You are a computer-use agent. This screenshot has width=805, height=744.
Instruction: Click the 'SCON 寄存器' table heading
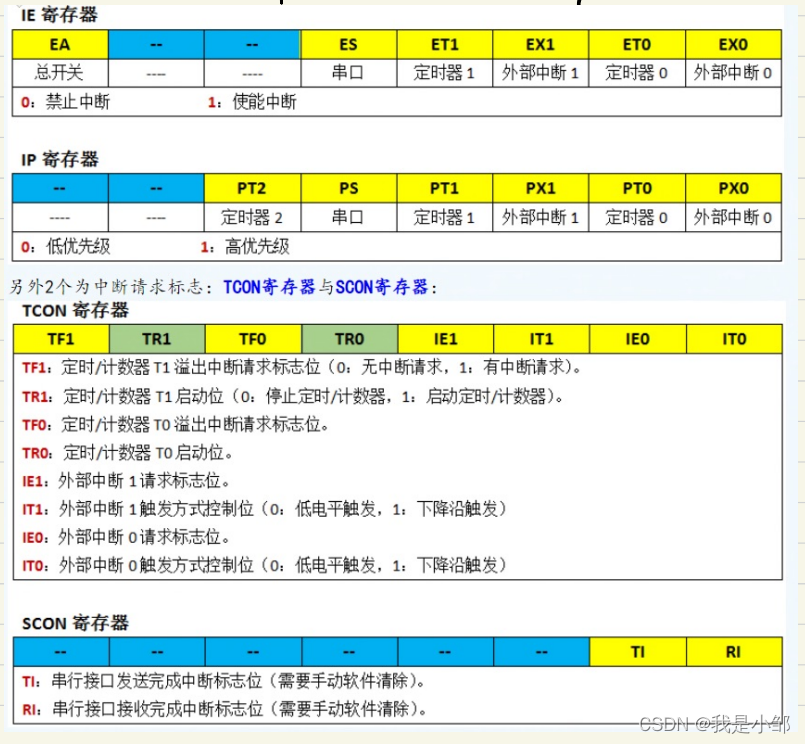tap(75, 623)
